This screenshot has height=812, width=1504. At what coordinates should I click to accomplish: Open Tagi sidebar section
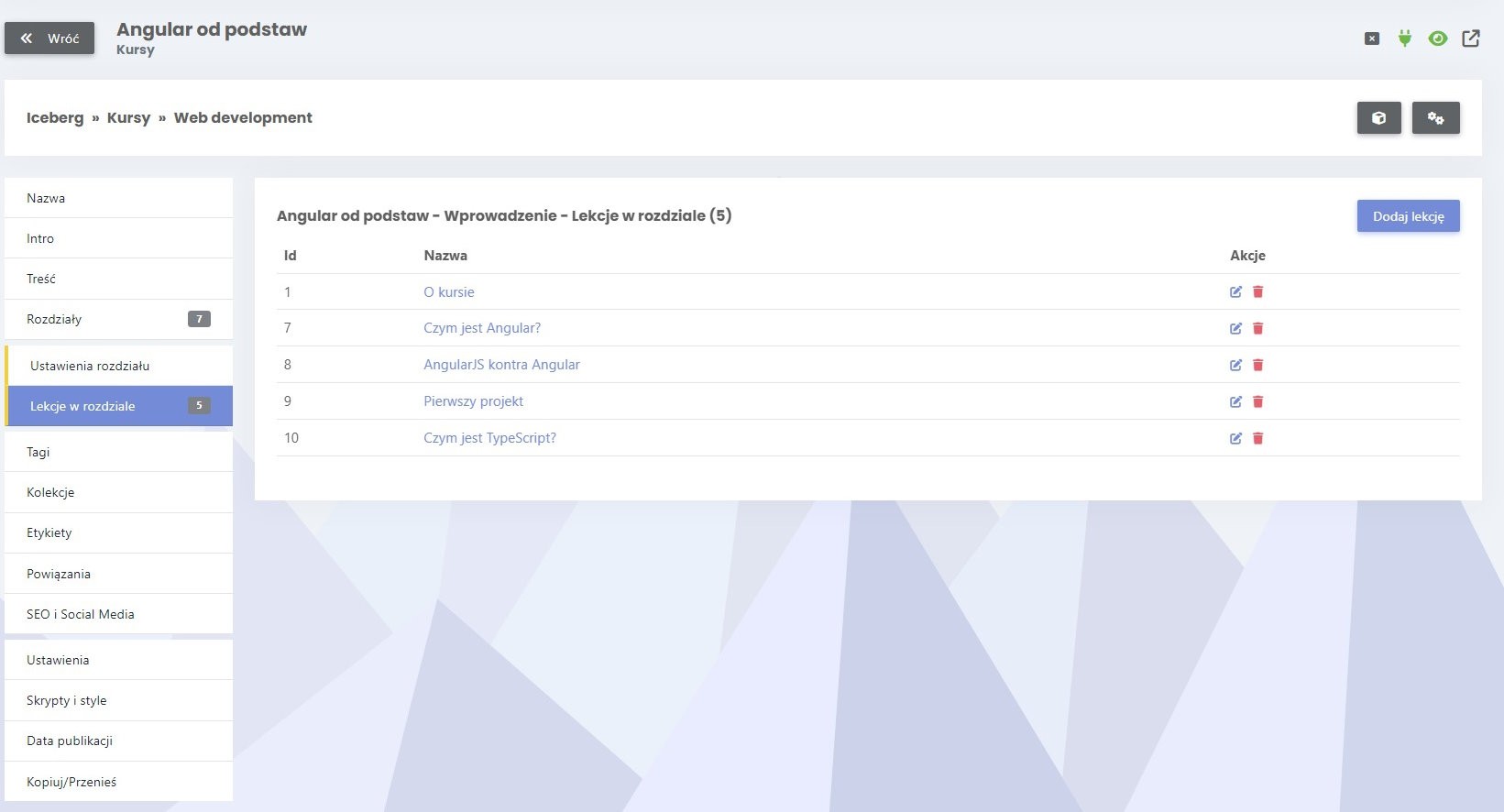[x=118, y=452]
